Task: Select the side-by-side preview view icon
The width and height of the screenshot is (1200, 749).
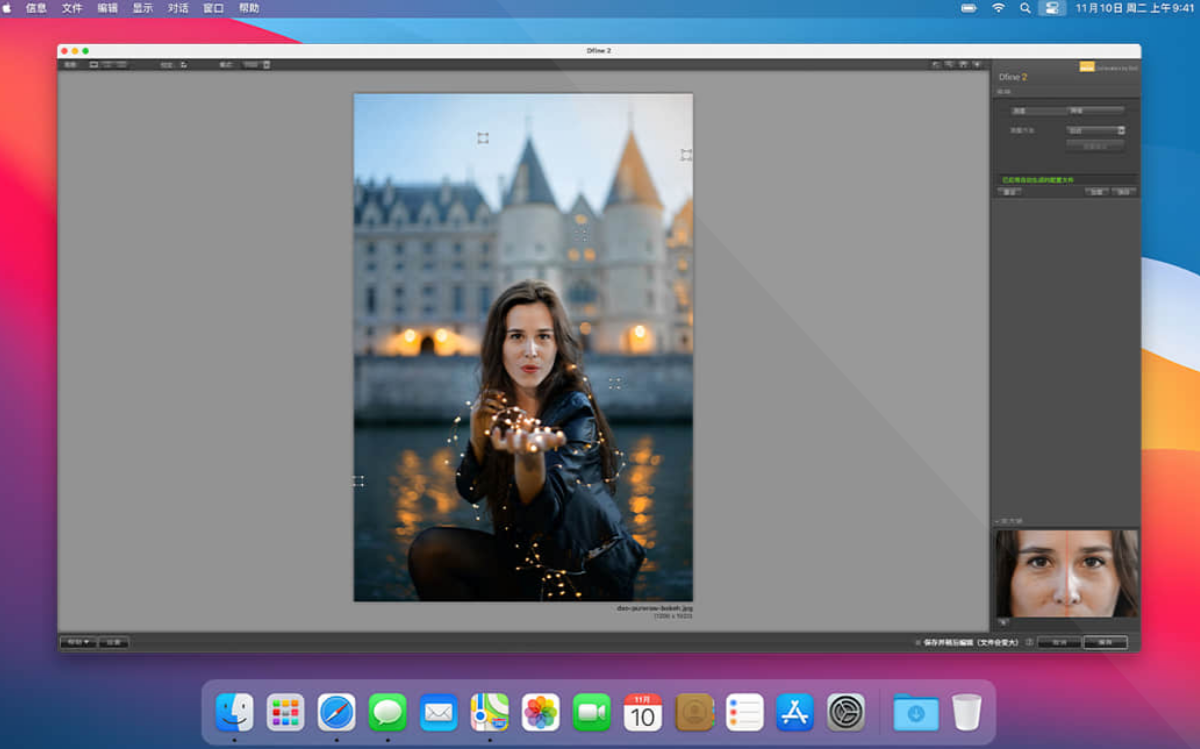Action: (121, 64)
